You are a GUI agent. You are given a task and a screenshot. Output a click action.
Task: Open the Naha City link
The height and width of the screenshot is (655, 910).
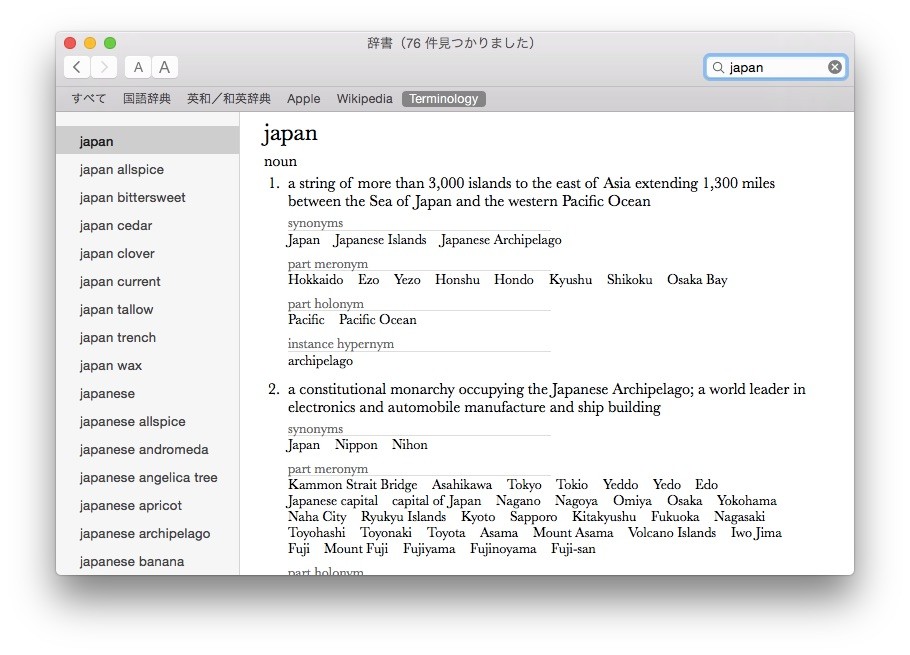317,517
